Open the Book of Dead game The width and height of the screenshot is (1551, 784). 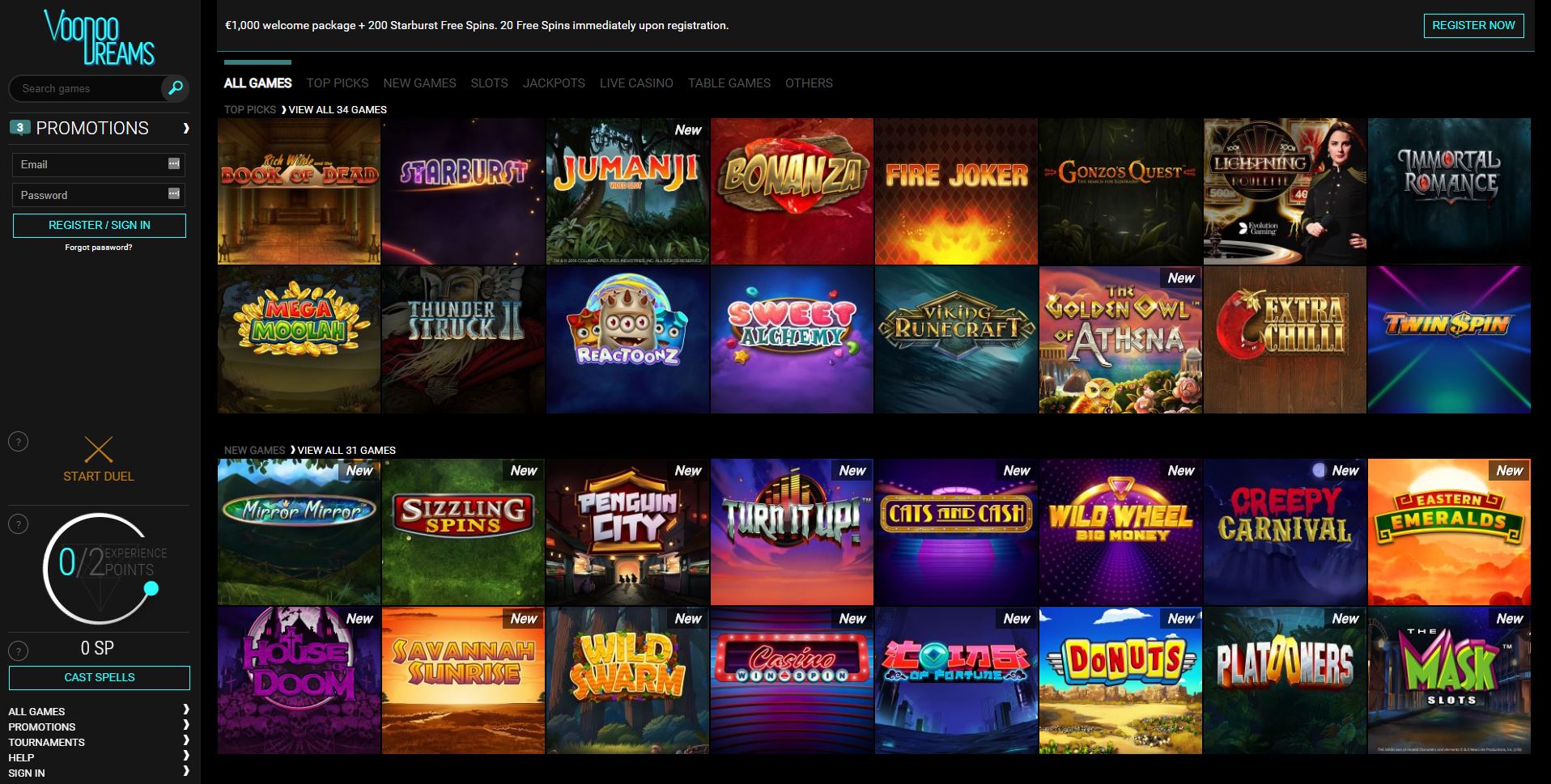click(x=299, y=192)
